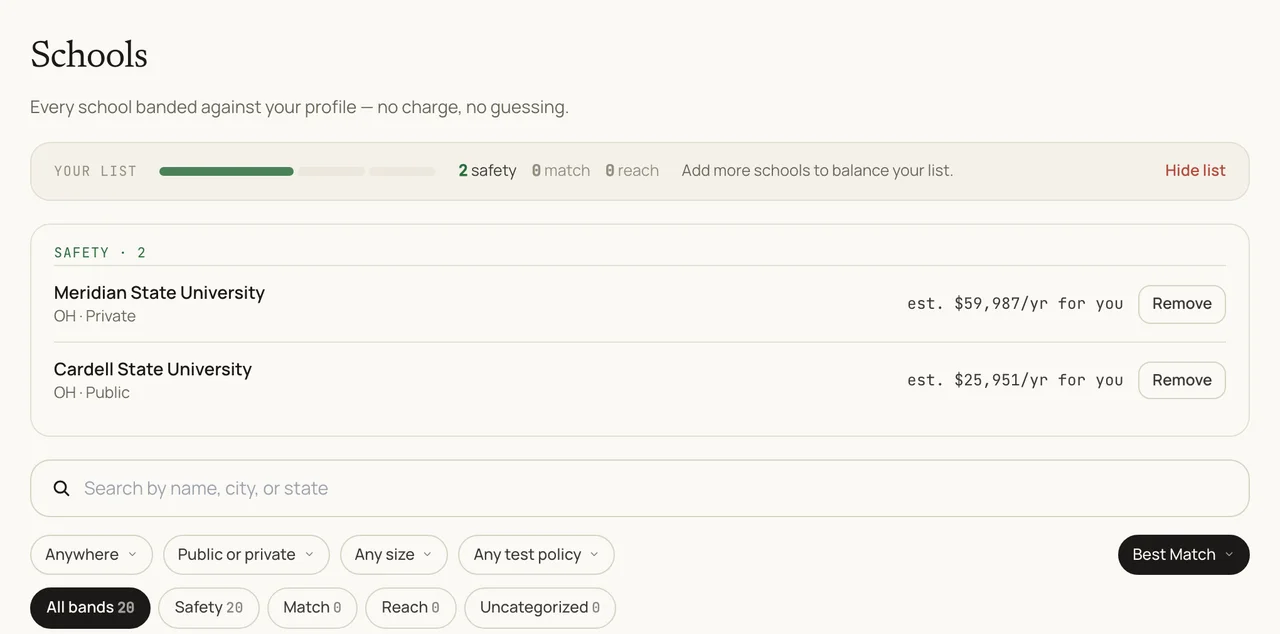This screenshot has height=634, width=1280.
Task: Click the "2 safety" count
Action: 487,171
